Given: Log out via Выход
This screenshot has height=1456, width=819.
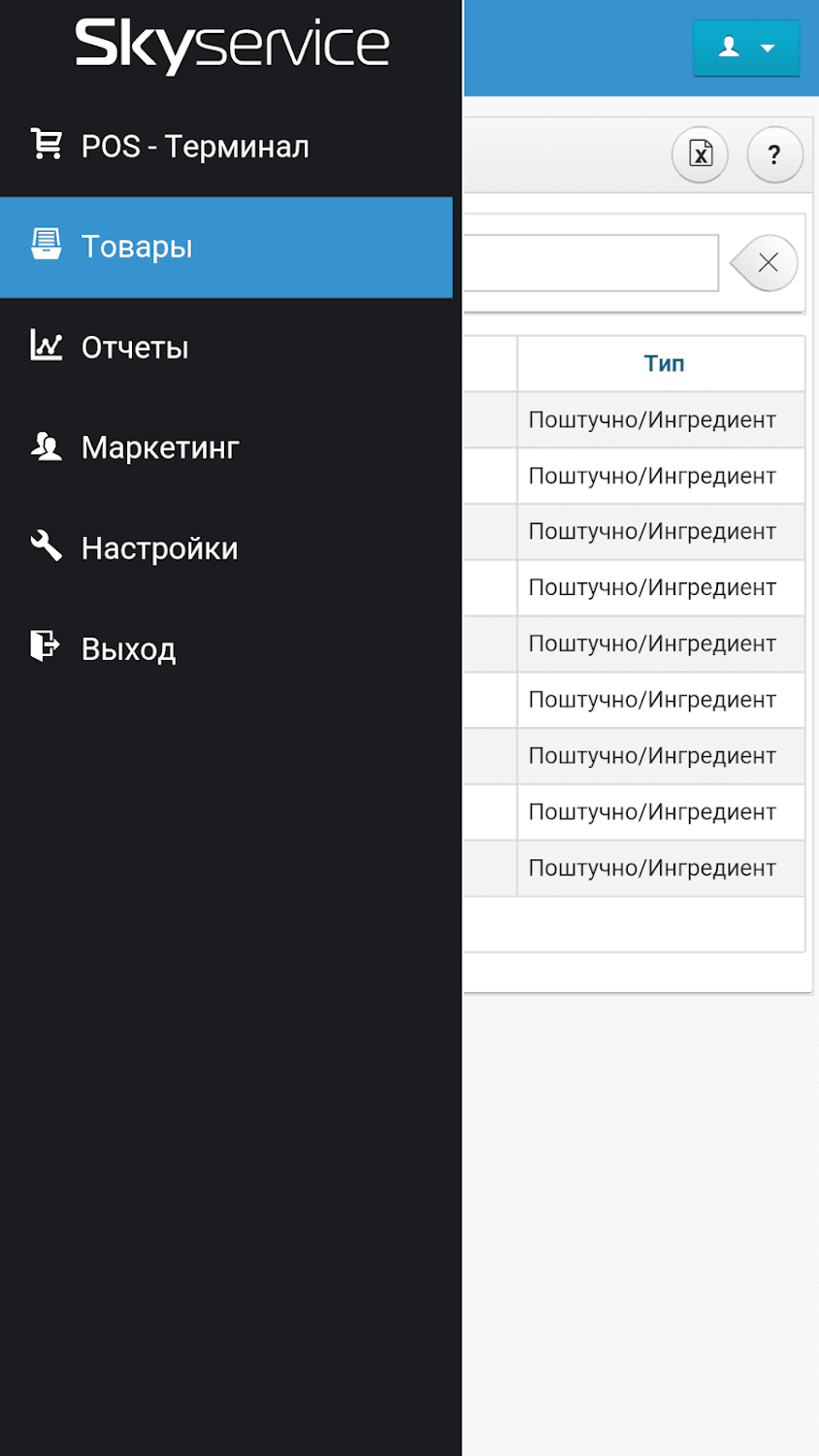Looking at the screenshot, I should (x=128, y=648).
